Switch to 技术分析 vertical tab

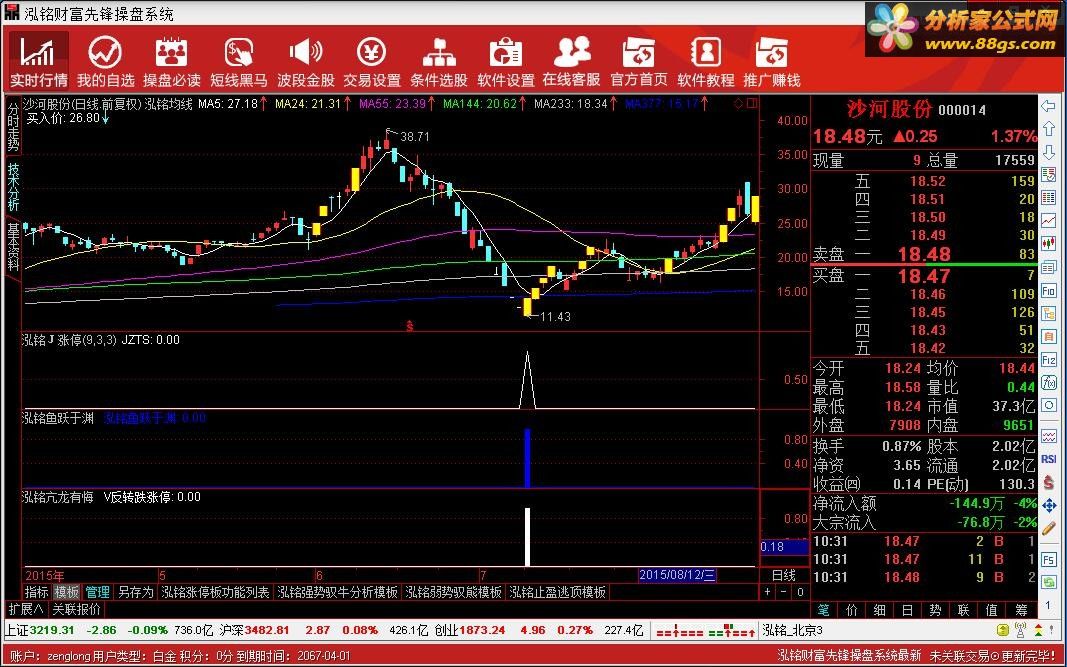click(x=14, y=188)
